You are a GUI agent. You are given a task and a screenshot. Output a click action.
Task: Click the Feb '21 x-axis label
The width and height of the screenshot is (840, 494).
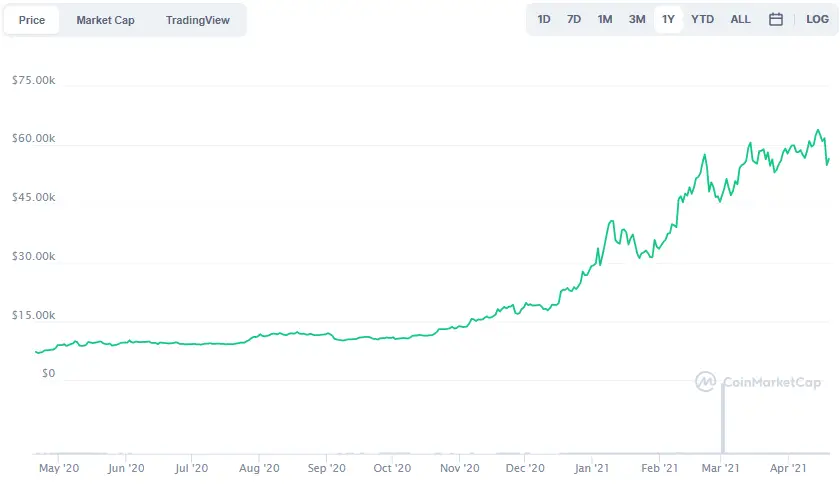click(659, 468)
